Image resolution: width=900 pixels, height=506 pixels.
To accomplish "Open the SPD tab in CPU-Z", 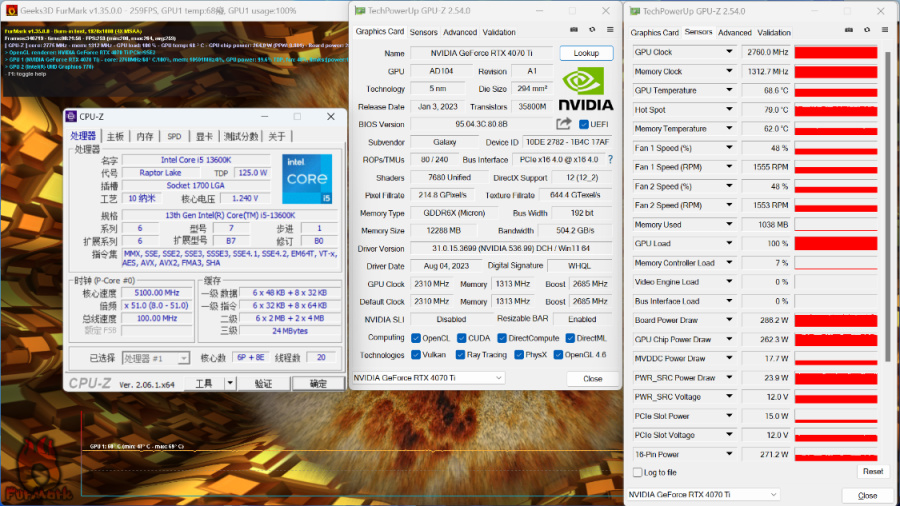I will tap(174, 136).
